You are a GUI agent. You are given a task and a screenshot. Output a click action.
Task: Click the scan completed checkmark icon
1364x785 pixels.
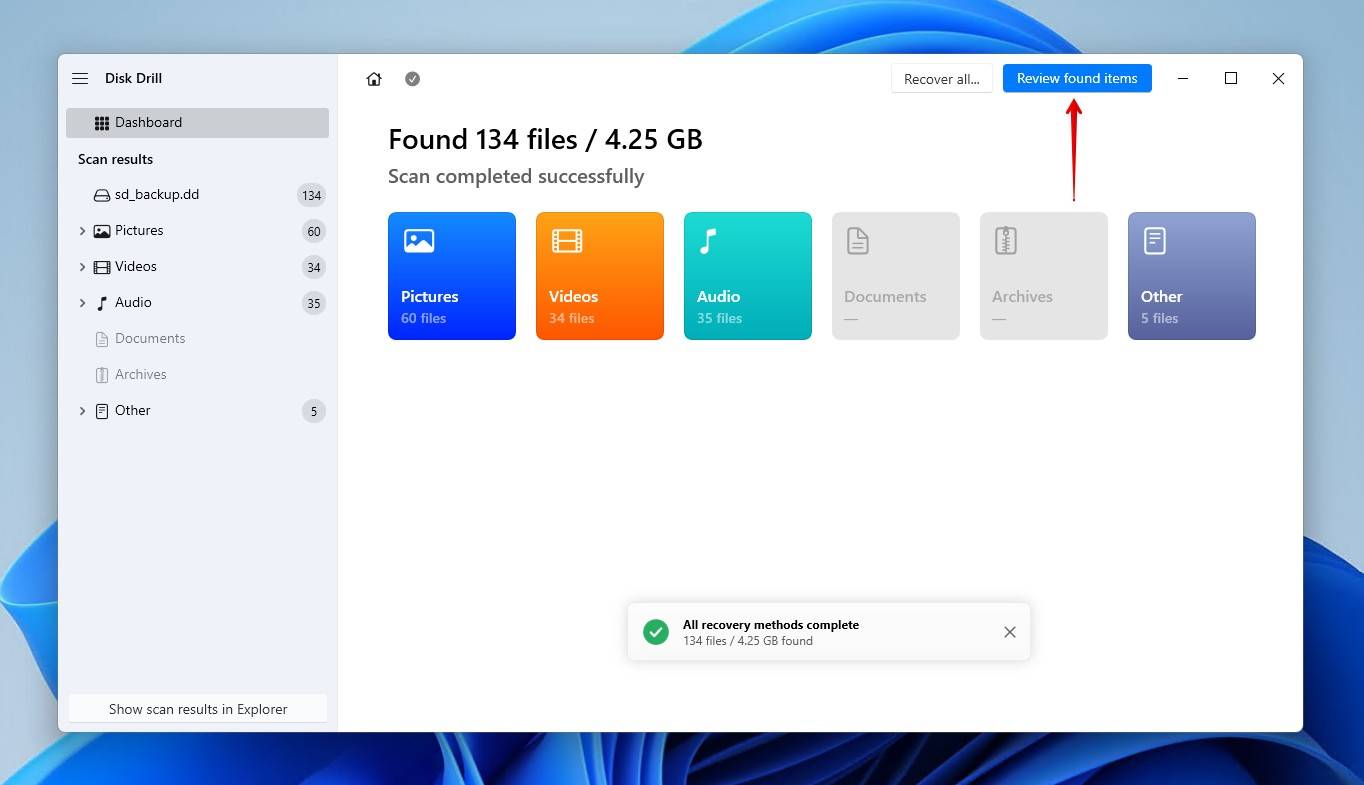tap(412, 78)
